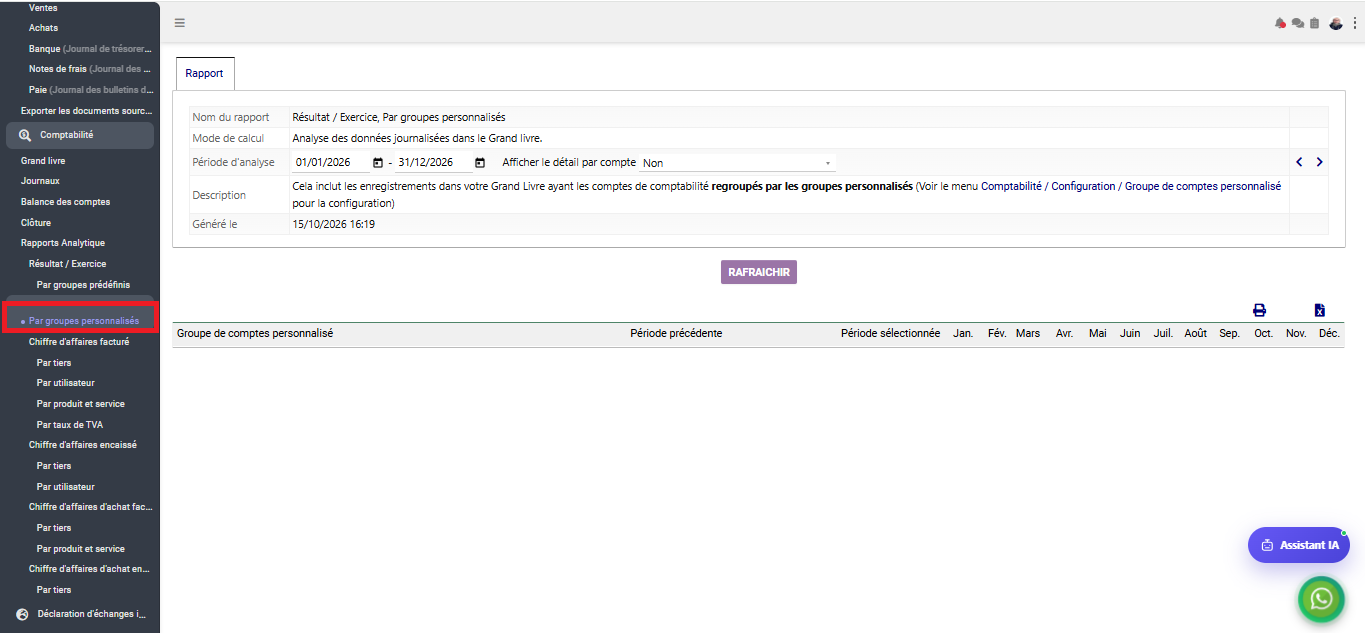Image resolution: width=1365 pixels, height=633 pixels.
Task: Open Chiffre d'affaires d'achat facturé
Action: pyautogui.click(x=91, y=507)
